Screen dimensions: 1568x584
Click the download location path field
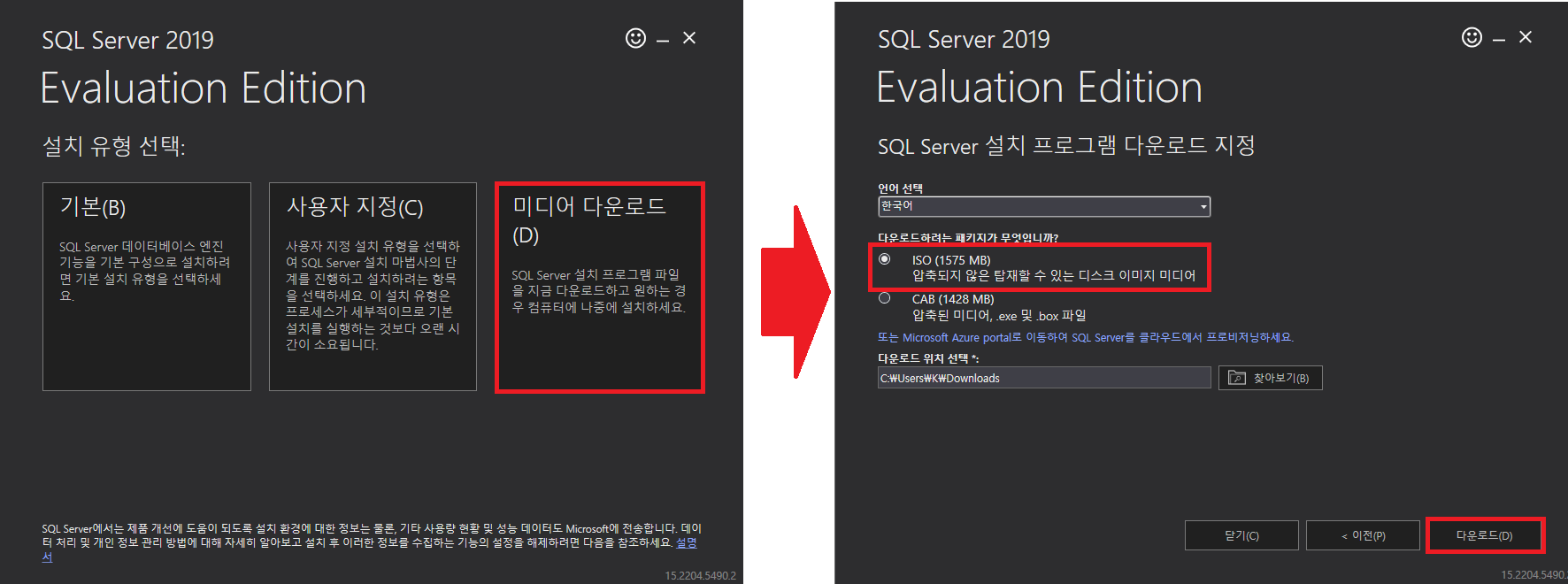pyautogui.click(x=1044, y=378)
